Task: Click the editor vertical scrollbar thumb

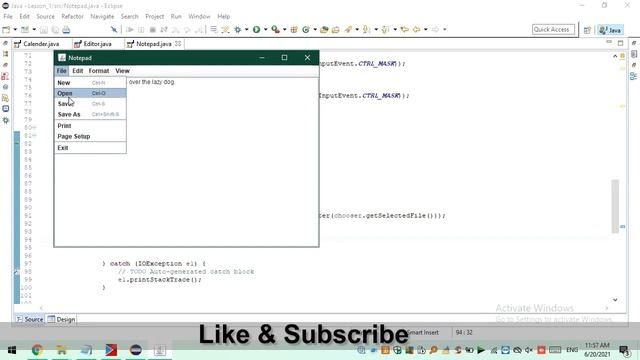Action: pos(615,206)
